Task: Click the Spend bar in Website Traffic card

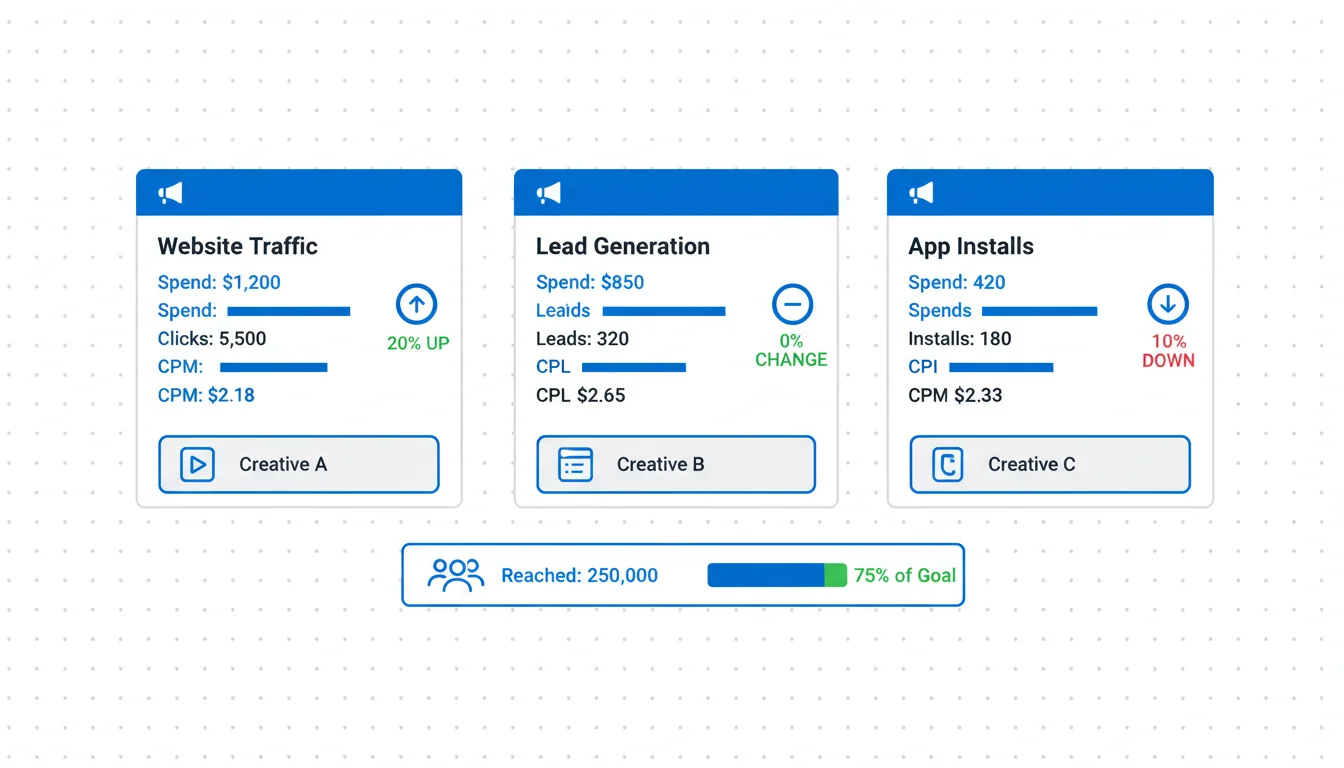Action: pos(289,311)
